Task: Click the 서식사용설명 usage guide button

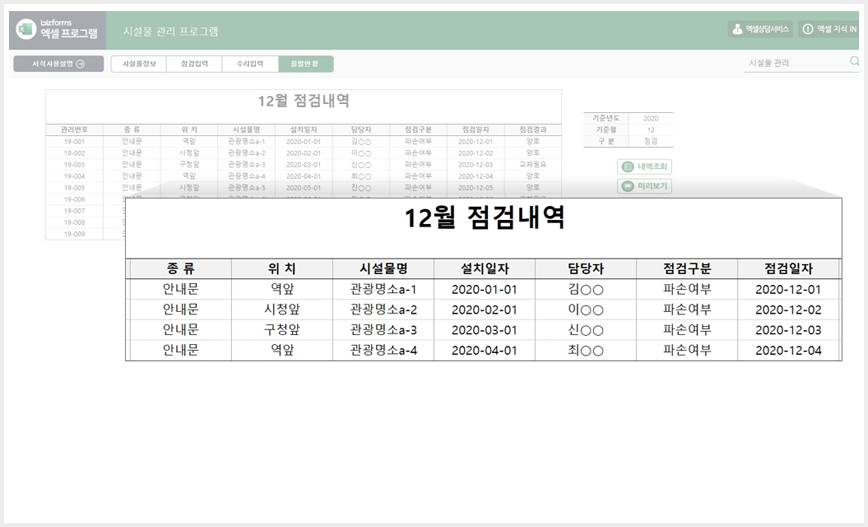Action: click(x=59, y=64)
